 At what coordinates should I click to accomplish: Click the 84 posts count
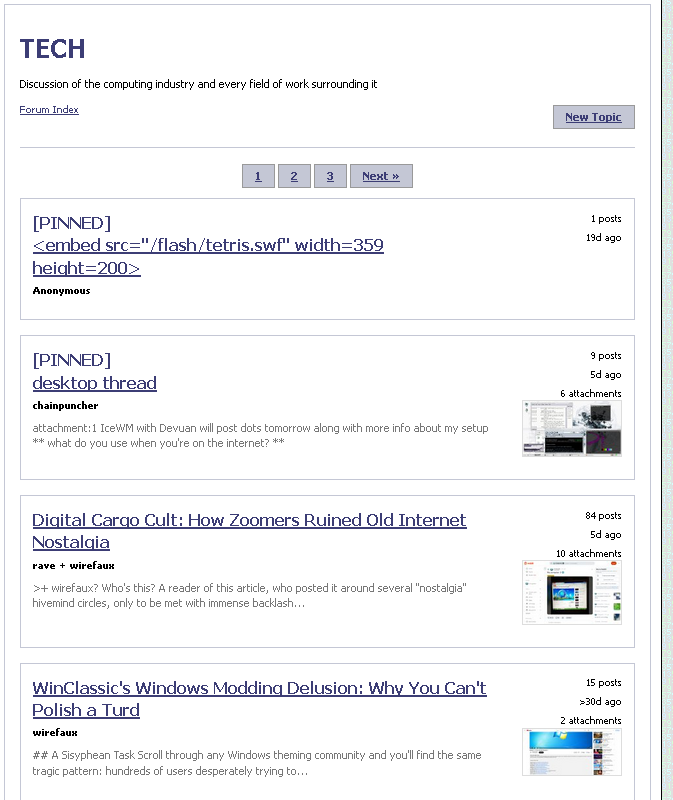(x=603, y=516)
